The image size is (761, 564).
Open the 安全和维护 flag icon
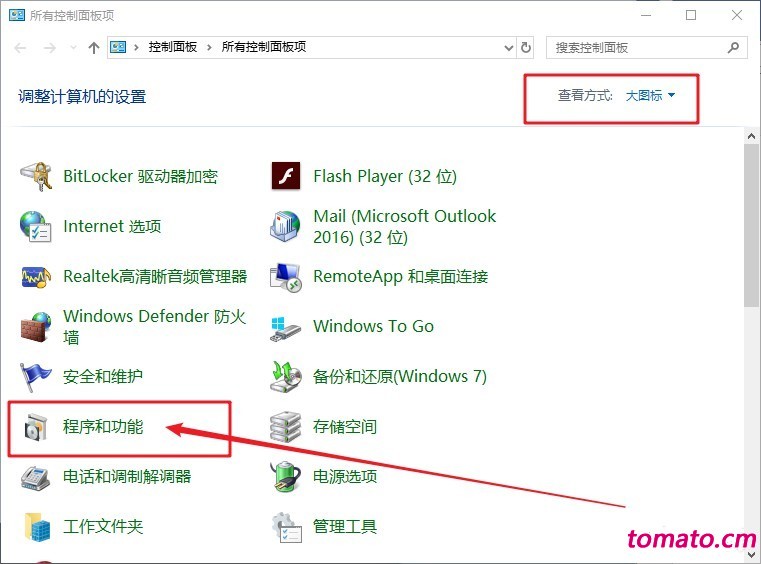(x=35, y=377)
